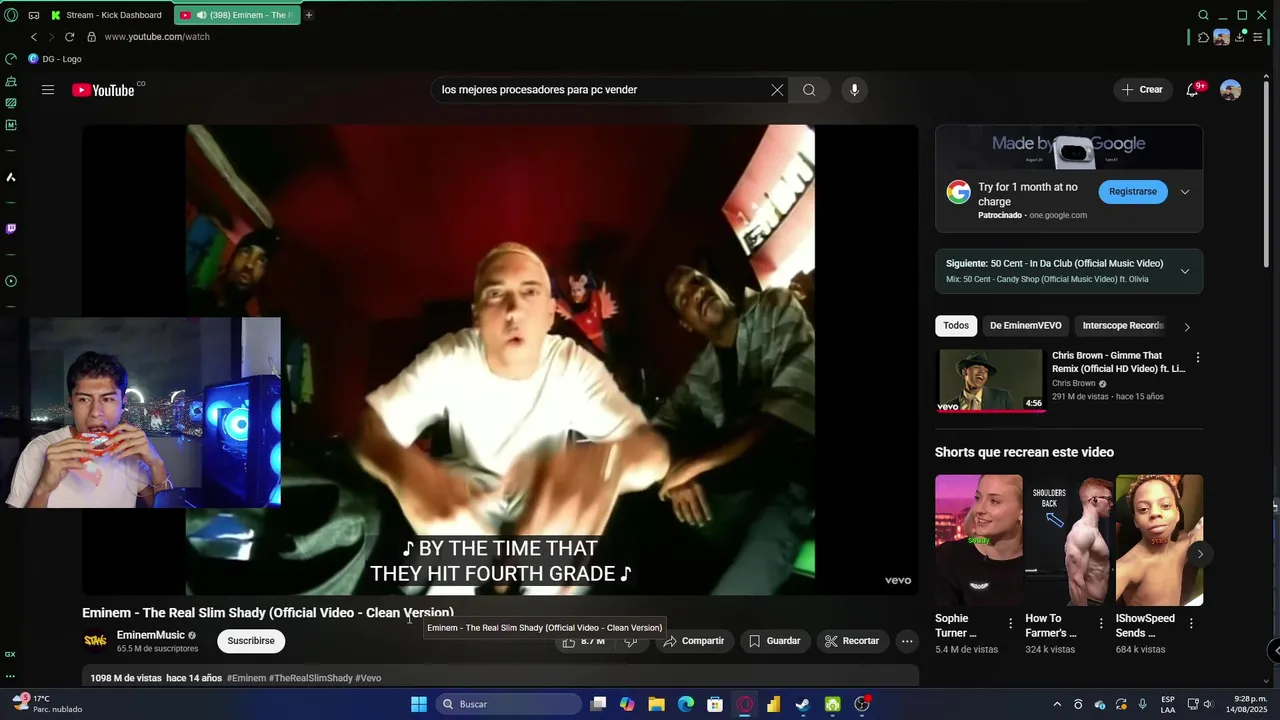Click the taskbar Buscar search box

507,704
